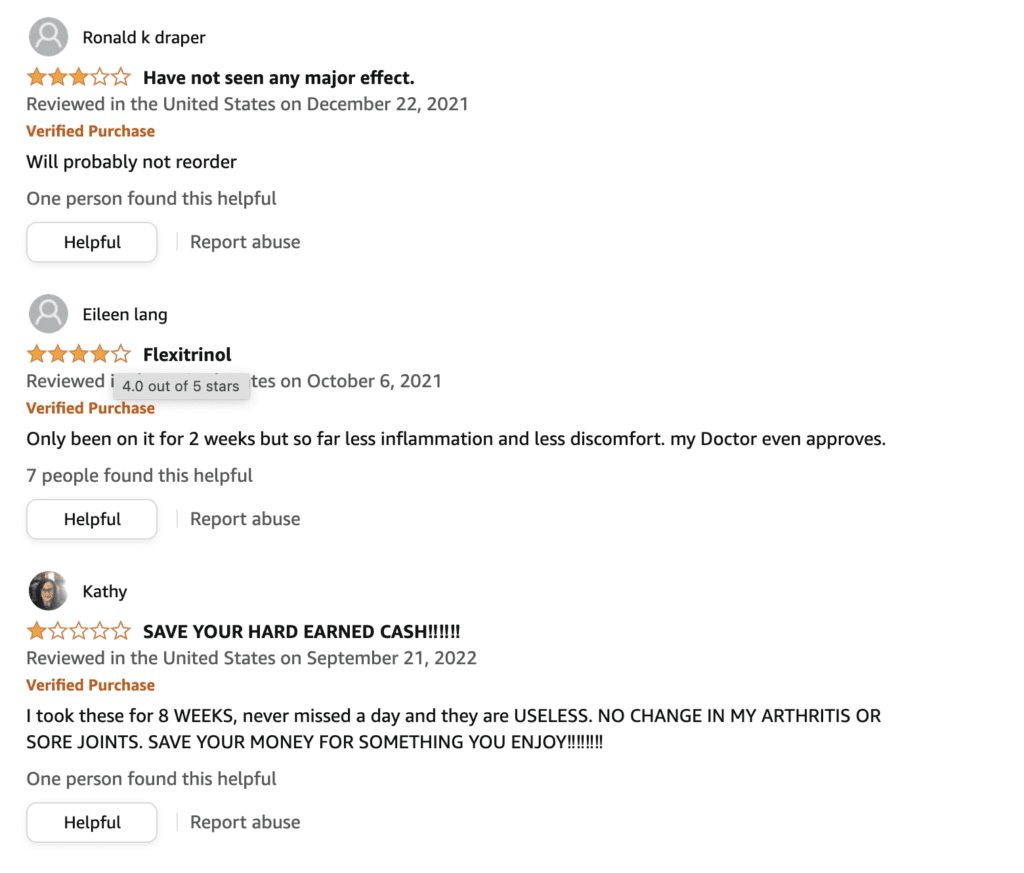This screenshot has width=1024, height=873.
Task: Mark Ronald k draper's review as Helpful
Action: coord(92,242)
